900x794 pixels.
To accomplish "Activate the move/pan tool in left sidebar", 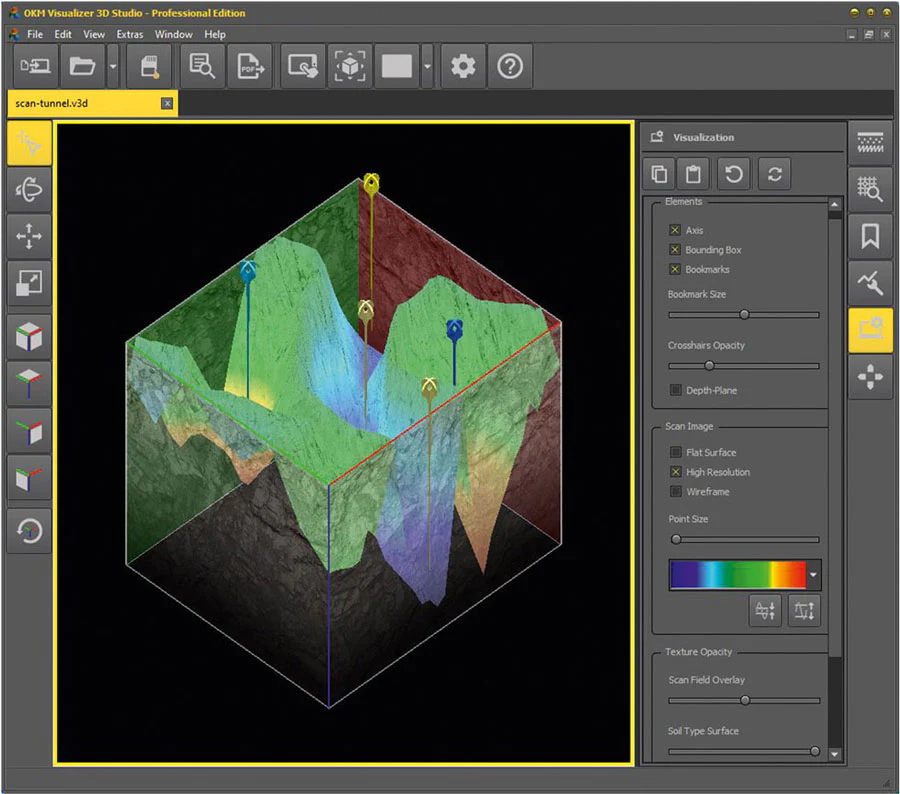I will tap(29, 237).
